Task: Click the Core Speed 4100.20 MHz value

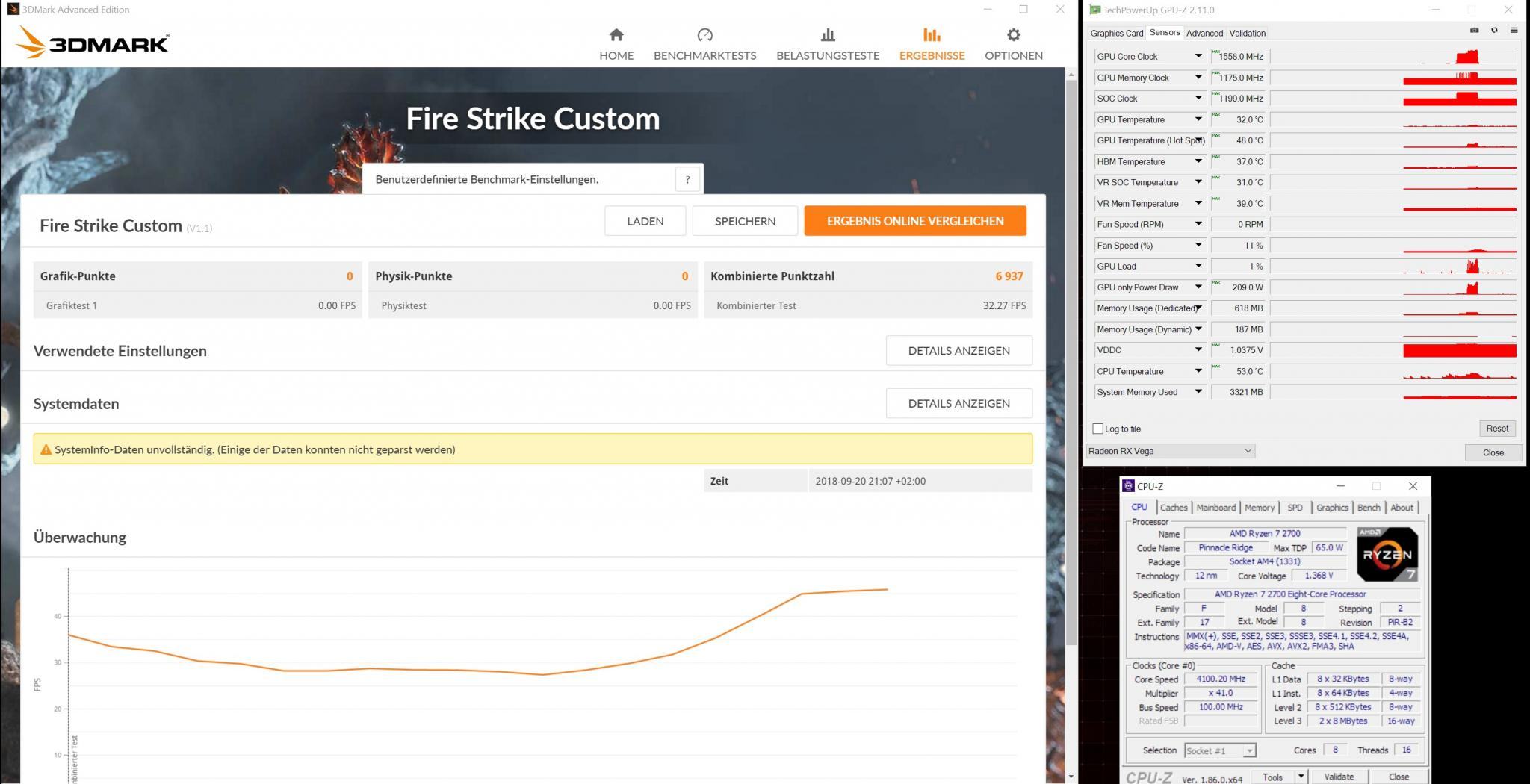Action: click(x=1220, y=679)
